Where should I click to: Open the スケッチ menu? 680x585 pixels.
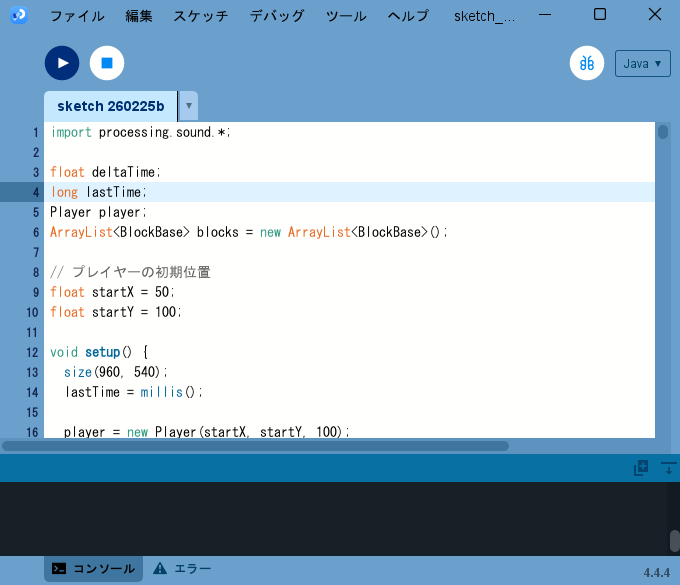point(200,16)
